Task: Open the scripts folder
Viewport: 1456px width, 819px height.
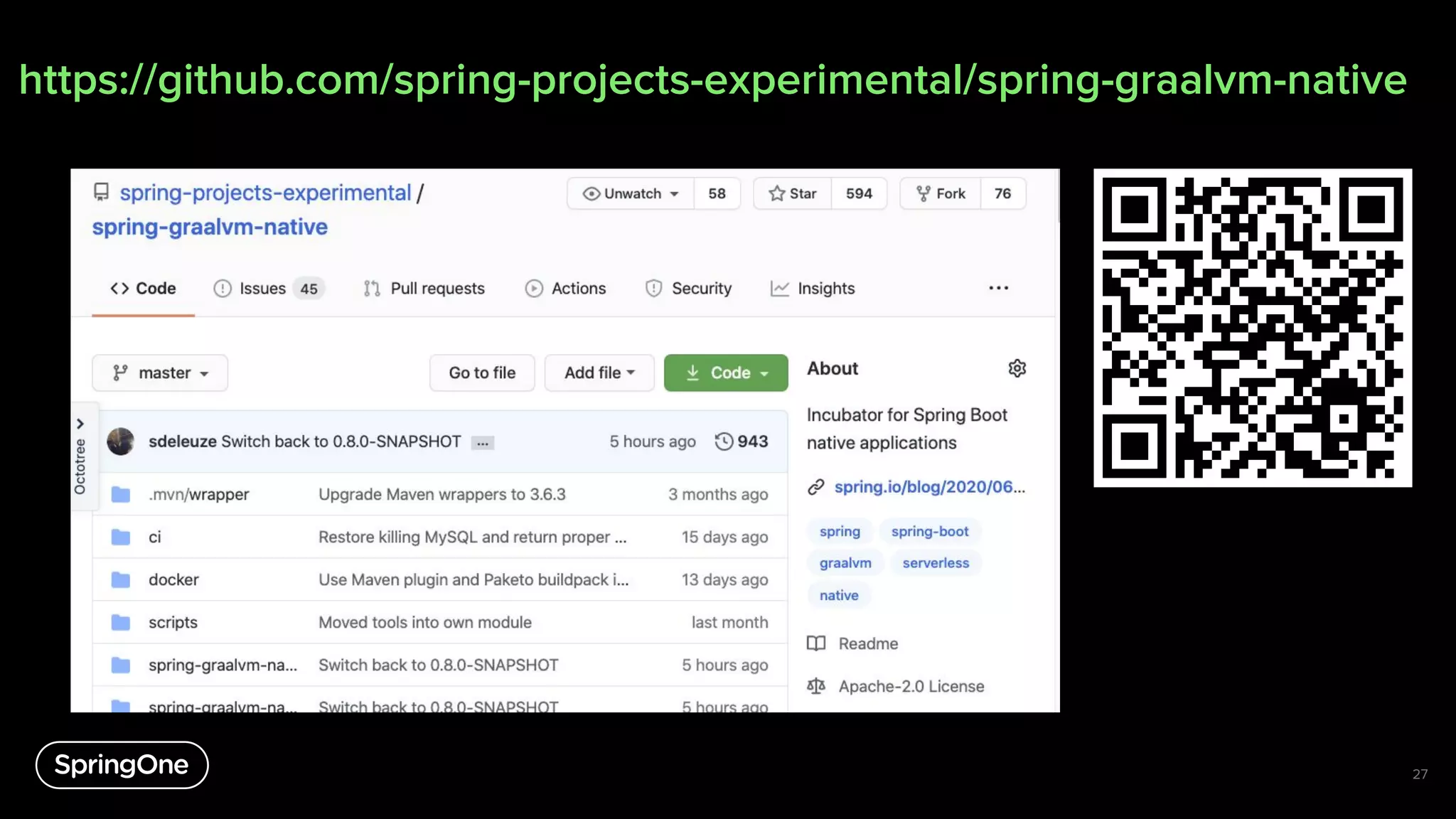Action: click(x=173, y=622)
